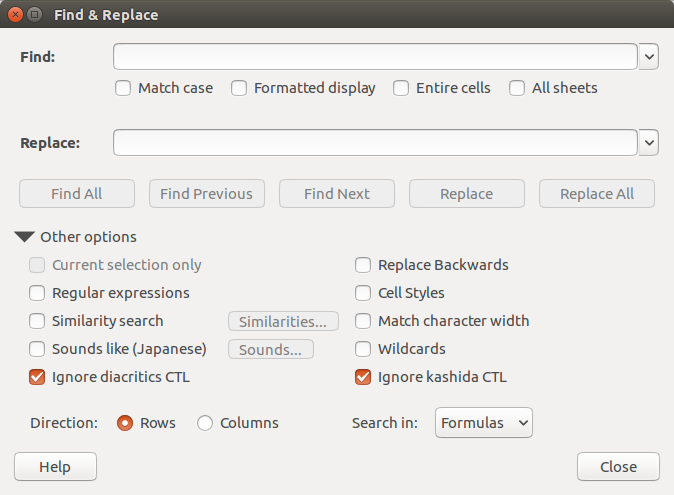Viewport: 674px width, 495px height.
Task: Enable searching All sheets
Action: (517, 88)
